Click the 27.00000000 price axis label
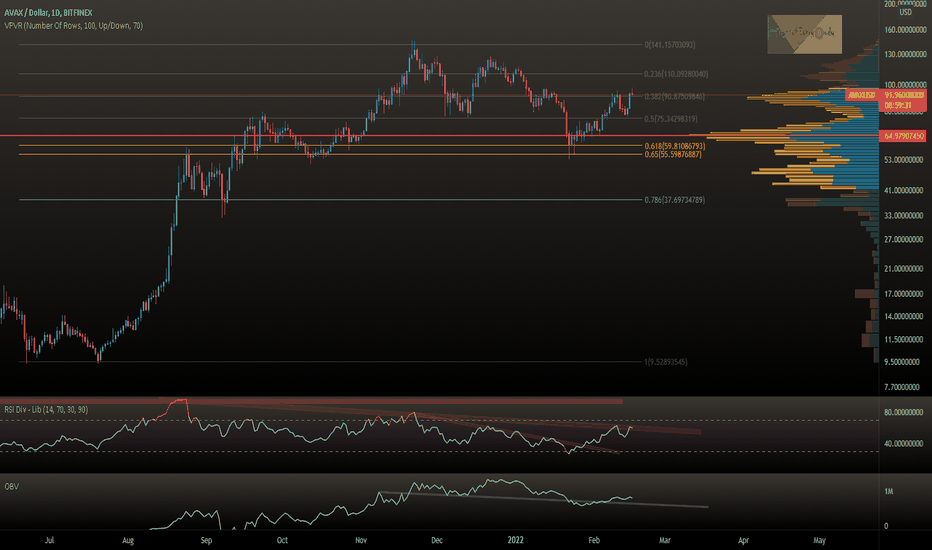 (905, 239)
